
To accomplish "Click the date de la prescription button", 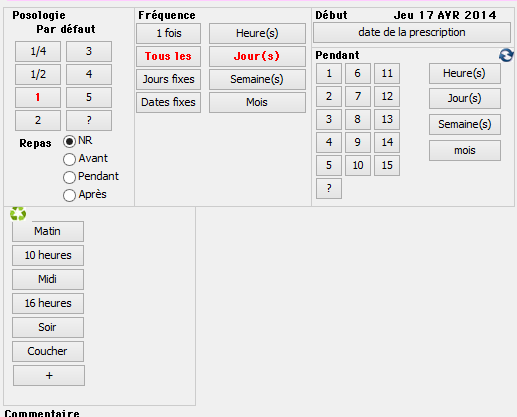I will [412, 33].
